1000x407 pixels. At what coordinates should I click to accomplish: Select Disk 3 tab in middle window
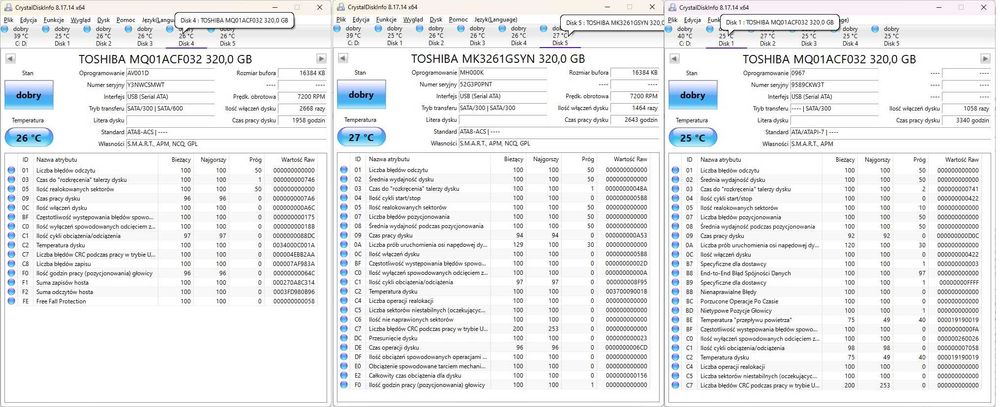tap(477, 36)
